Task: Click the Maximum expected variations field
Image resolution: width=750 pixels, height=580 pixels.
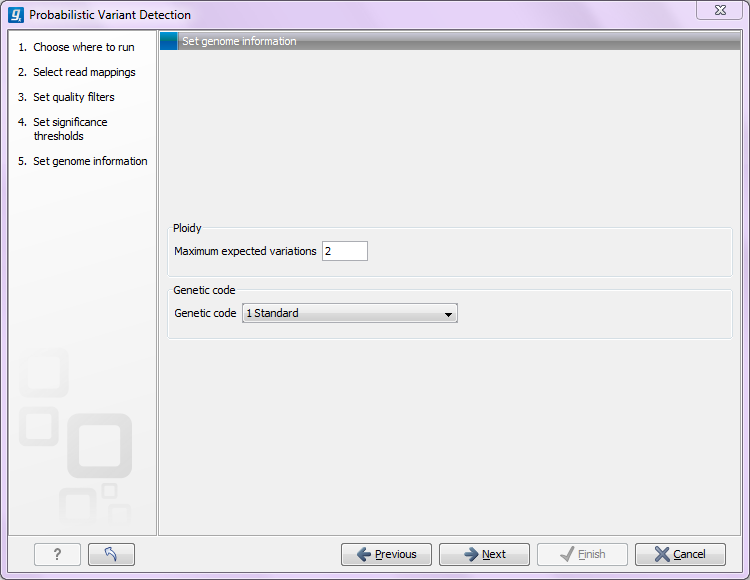Action: pyautogui.click(x=345, y=251)
